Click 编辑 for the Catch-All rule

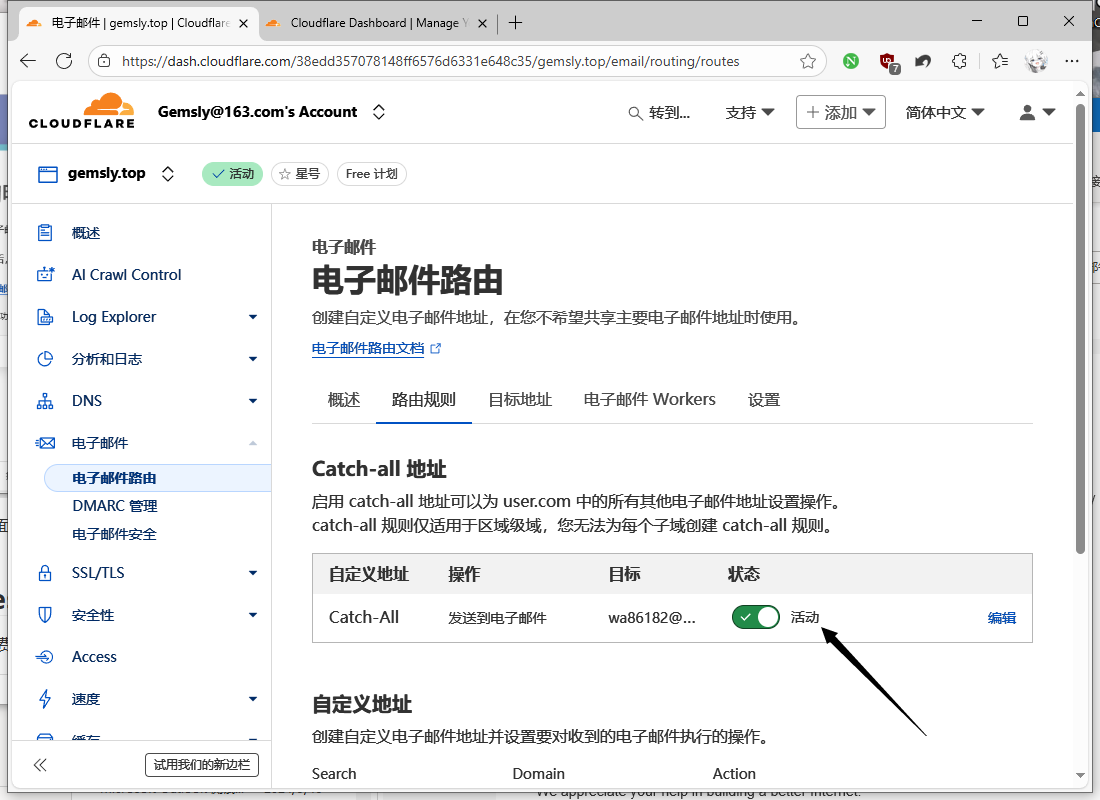point(1001,617)
